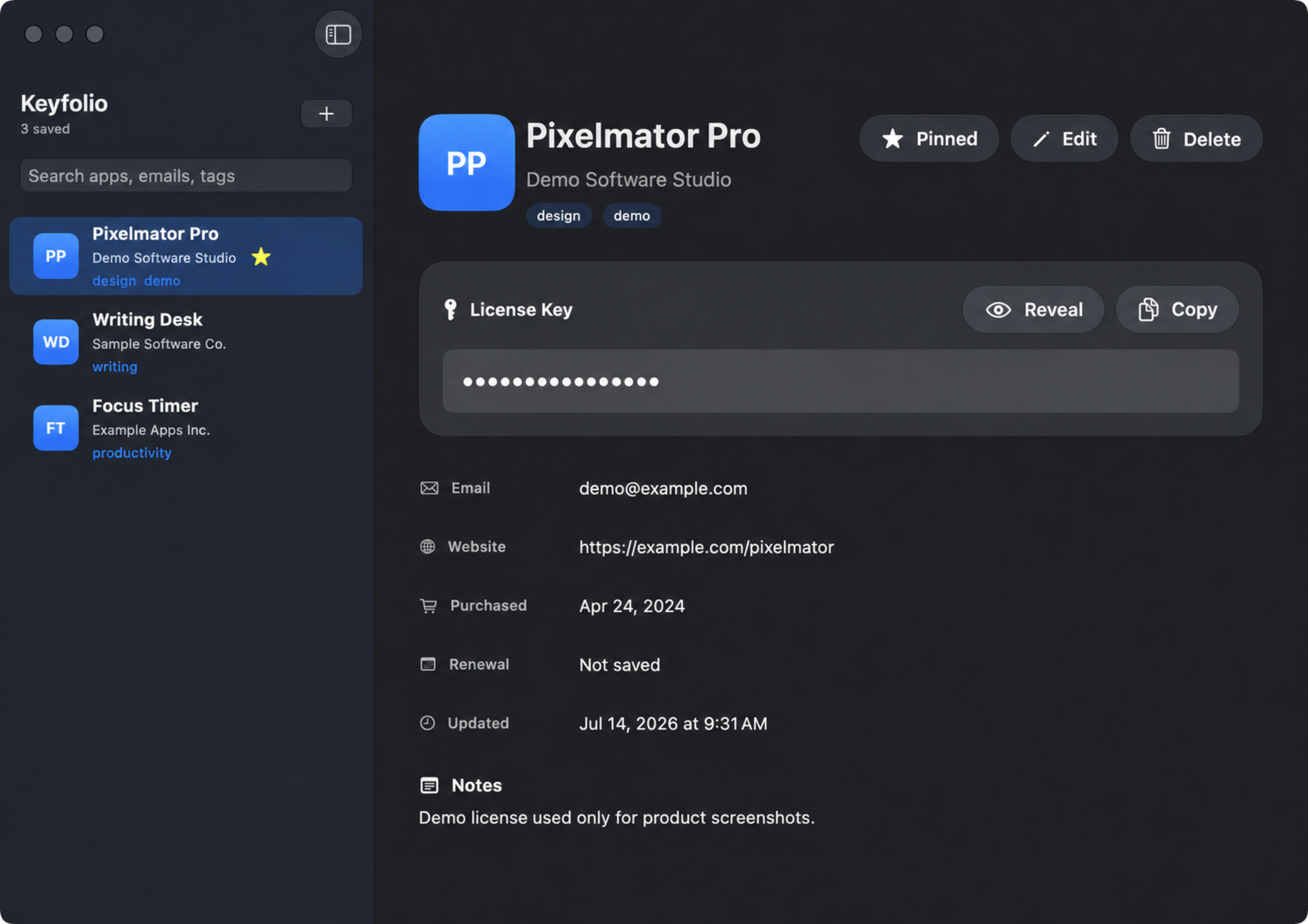Click the Example Apps Inc. vendor text
1308x924 pixels.
tap(151, 430)
